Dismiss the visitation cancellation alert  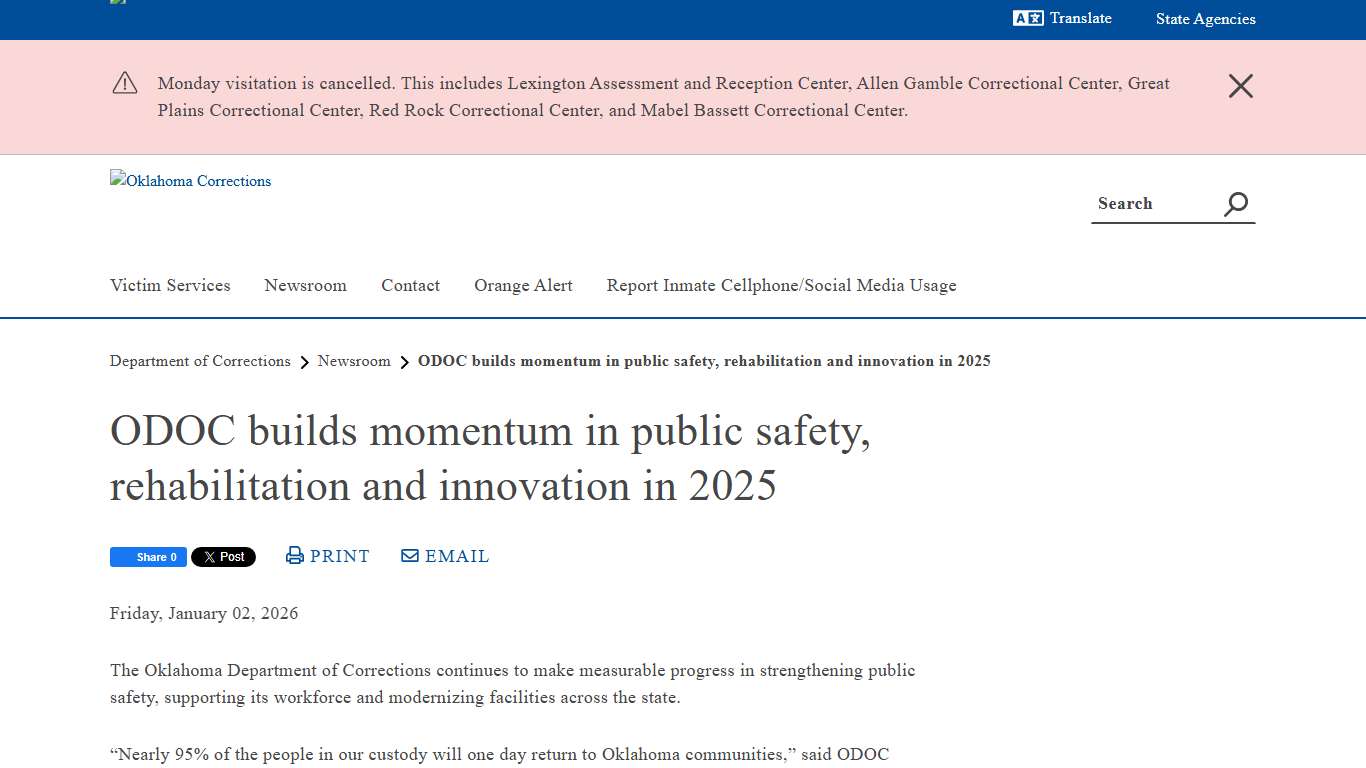[1240, 86]
